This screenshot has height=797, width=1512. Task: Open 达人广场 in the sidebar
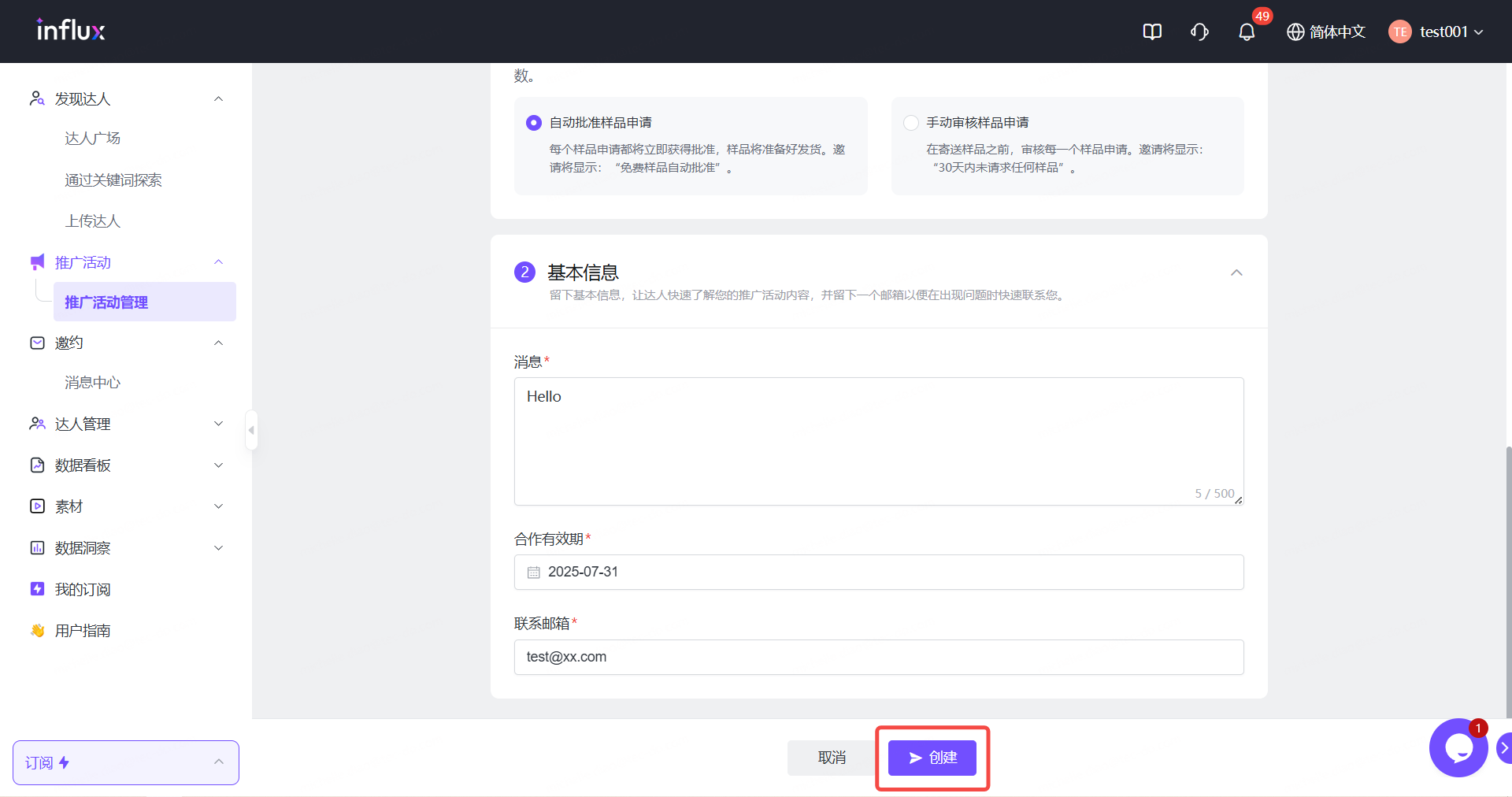pos(93,139)
